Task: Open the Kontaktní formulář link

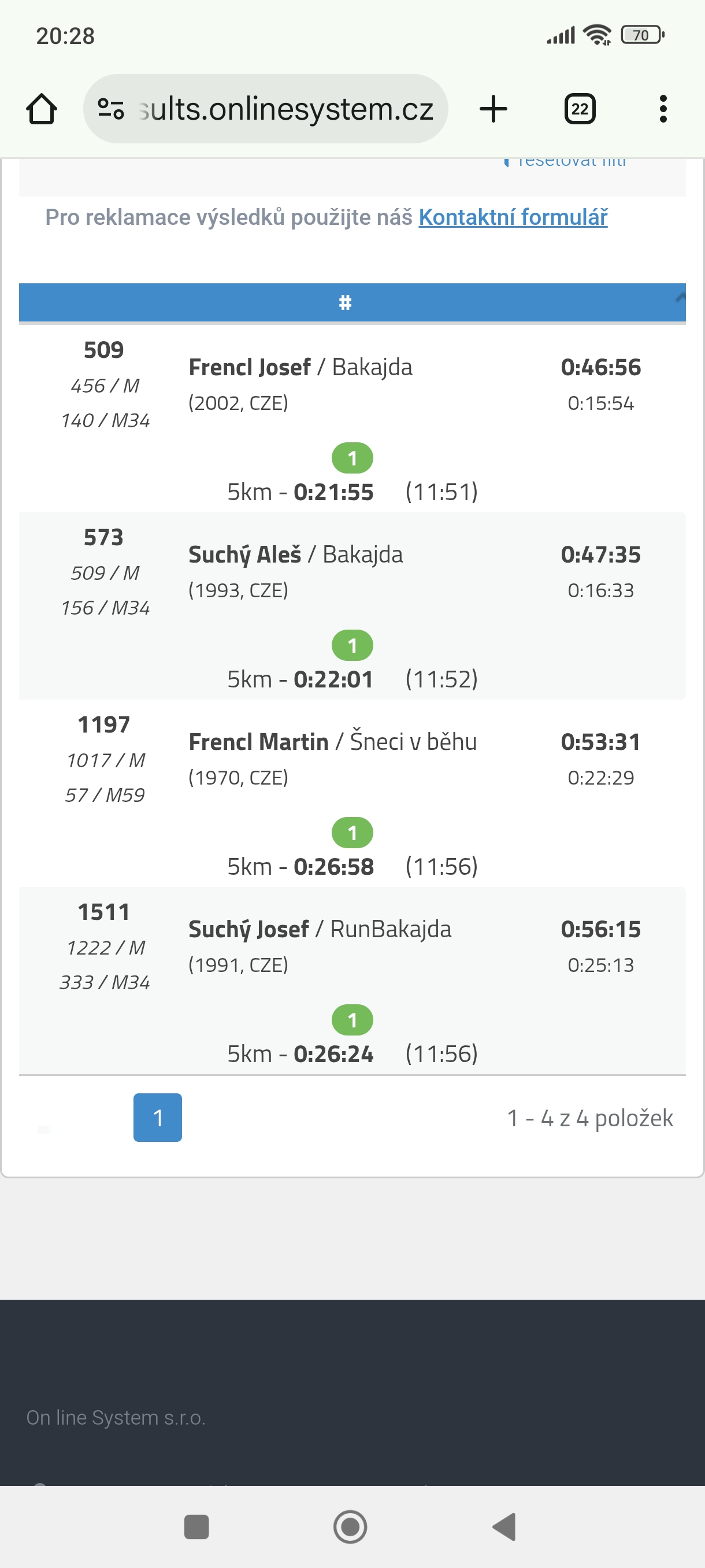Action: (512, 217)
